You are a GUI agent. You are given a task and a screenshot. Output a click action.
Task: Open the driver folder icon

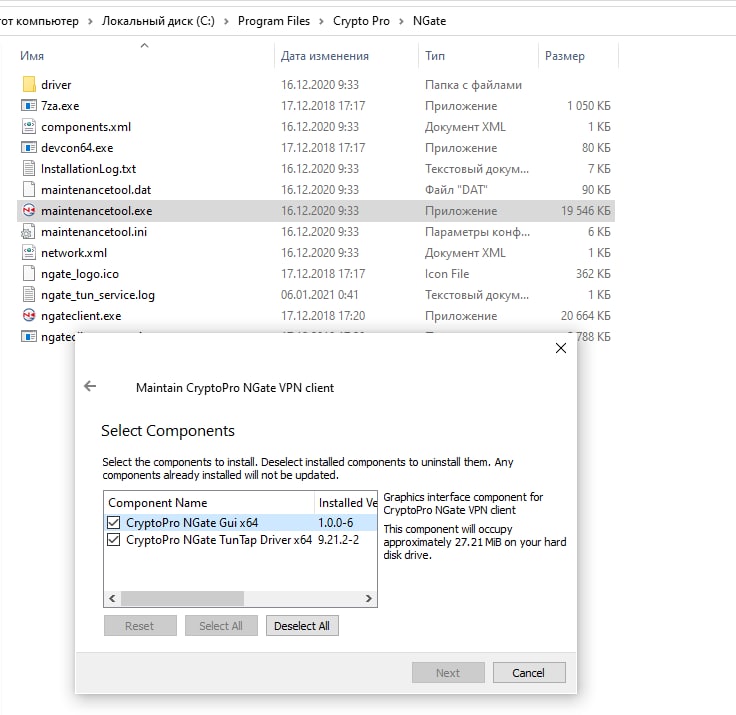click(x=29, y=85)
